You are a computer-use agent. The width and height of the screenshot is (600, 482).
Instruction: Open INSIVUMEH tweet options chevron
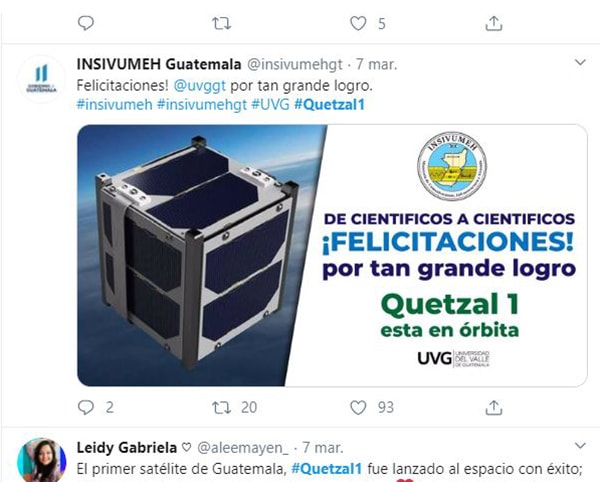580,62
